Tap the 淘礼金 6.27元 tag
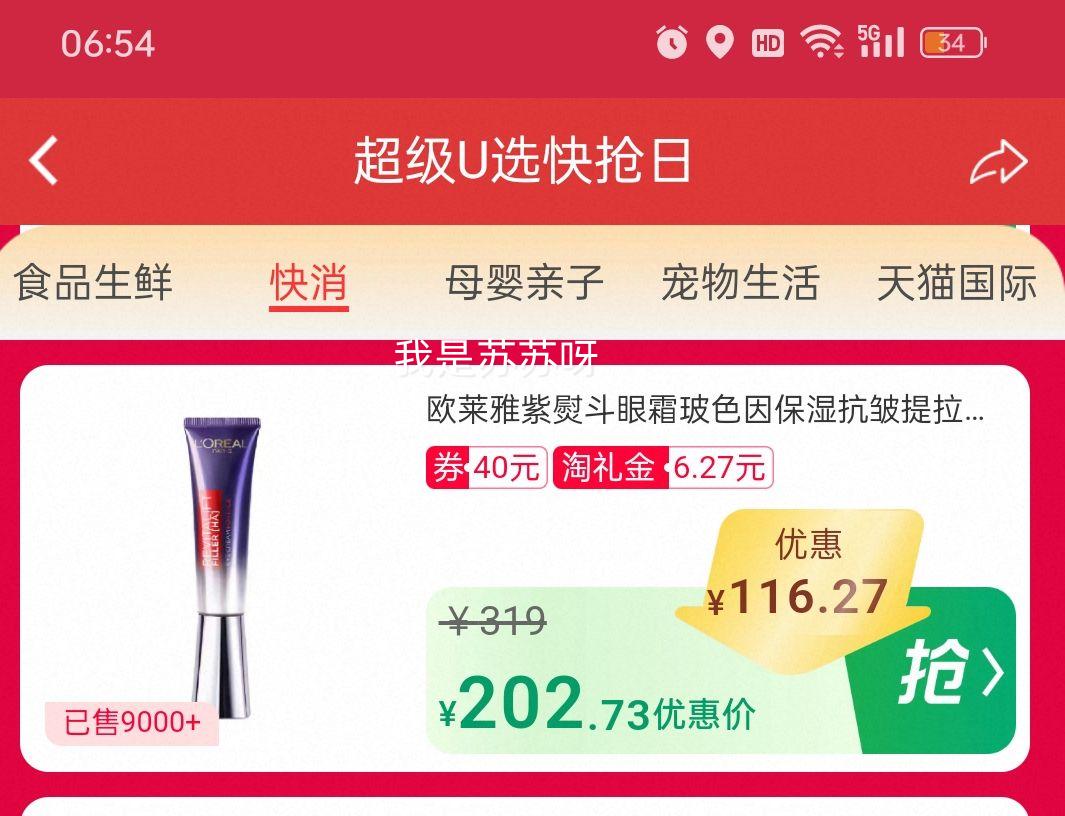 pos(663,467)
